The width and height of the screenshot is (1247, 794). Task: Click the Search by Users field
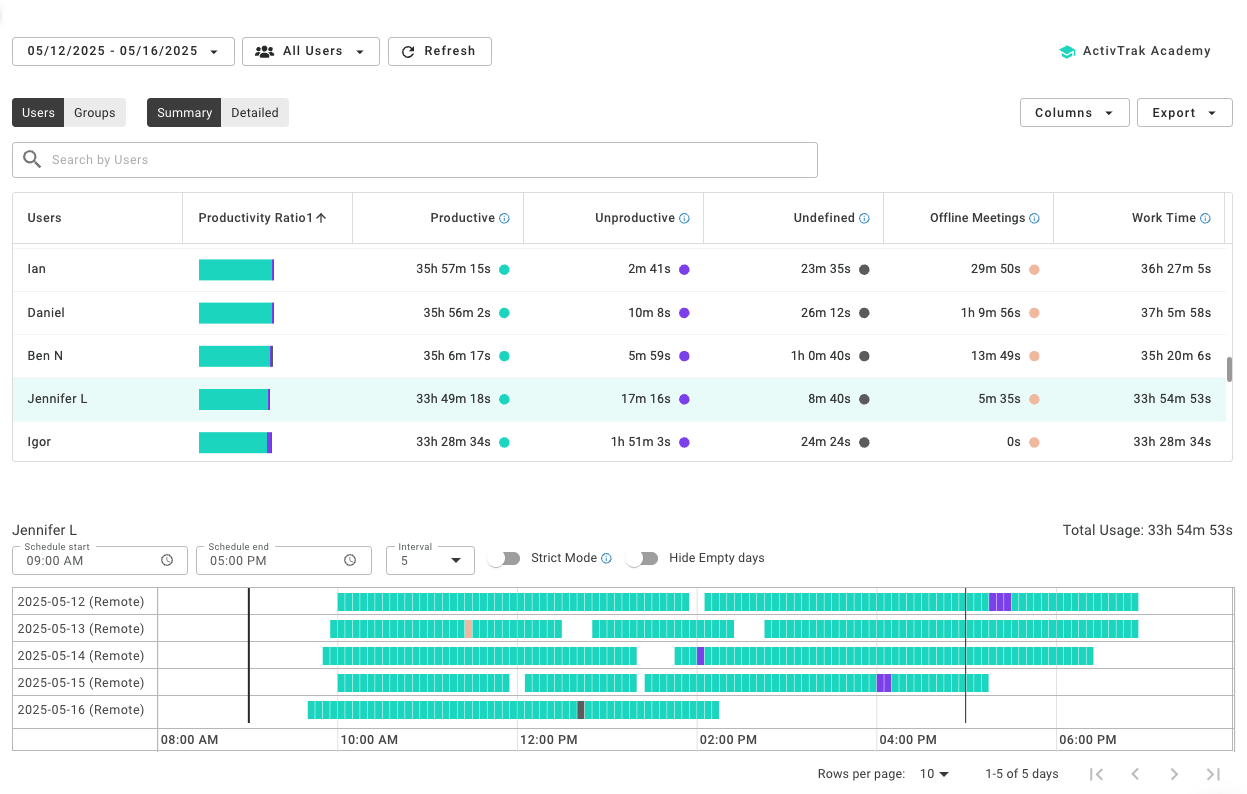pyautogui.click(x=415, y=160)
